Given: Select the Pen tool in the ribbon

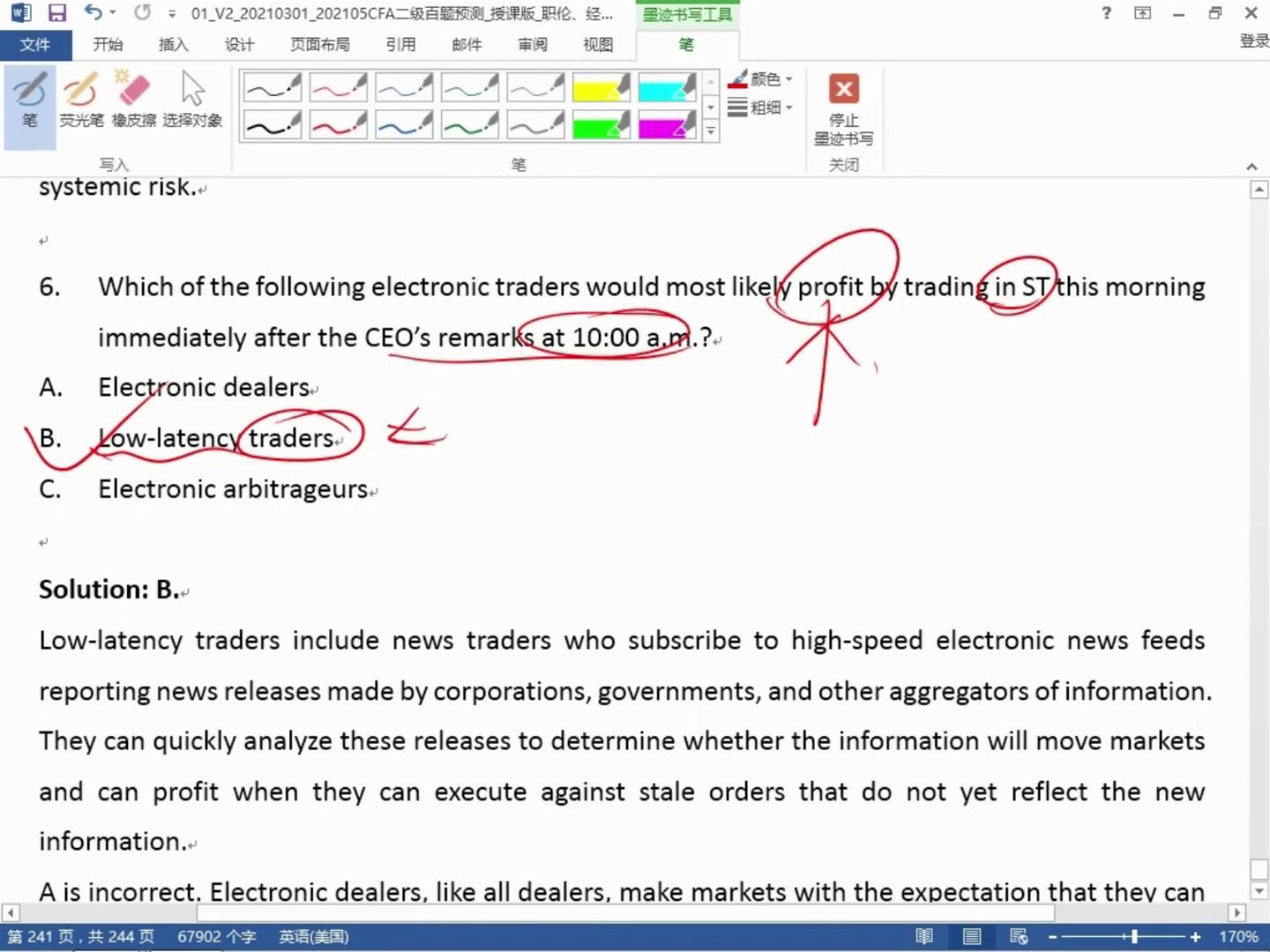Looking at the screenshot, I should (30, 100).
